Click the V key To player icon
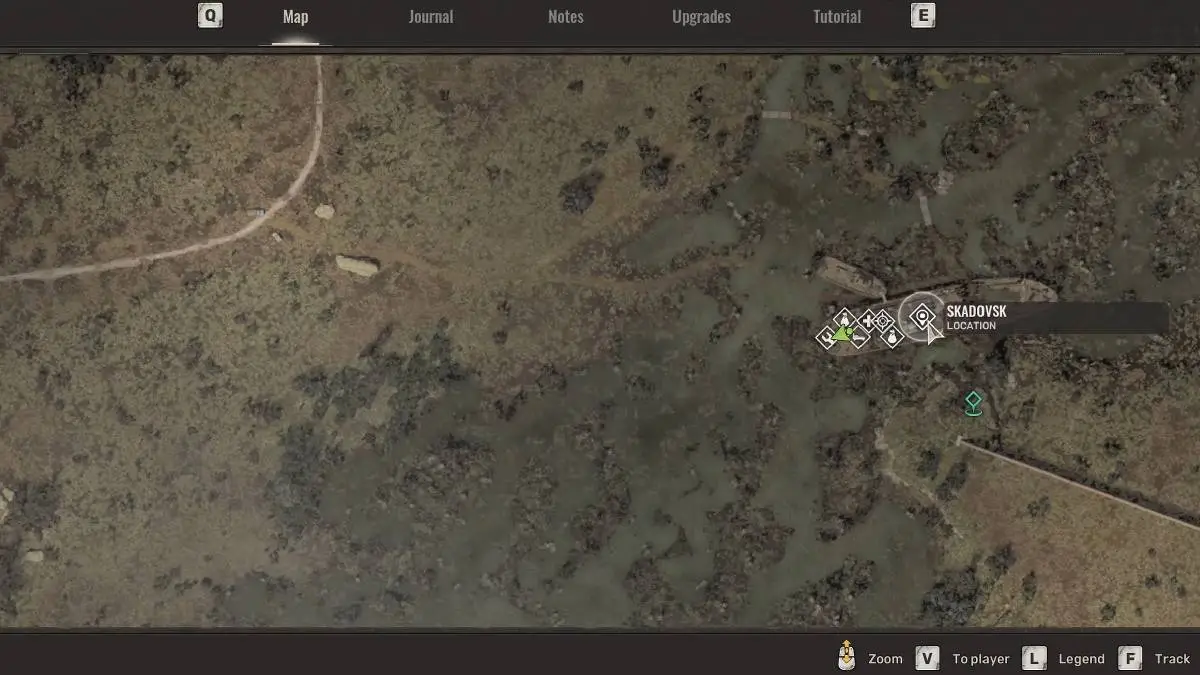The height and width of the screenshot is (675, 1200). click(927, 658)
